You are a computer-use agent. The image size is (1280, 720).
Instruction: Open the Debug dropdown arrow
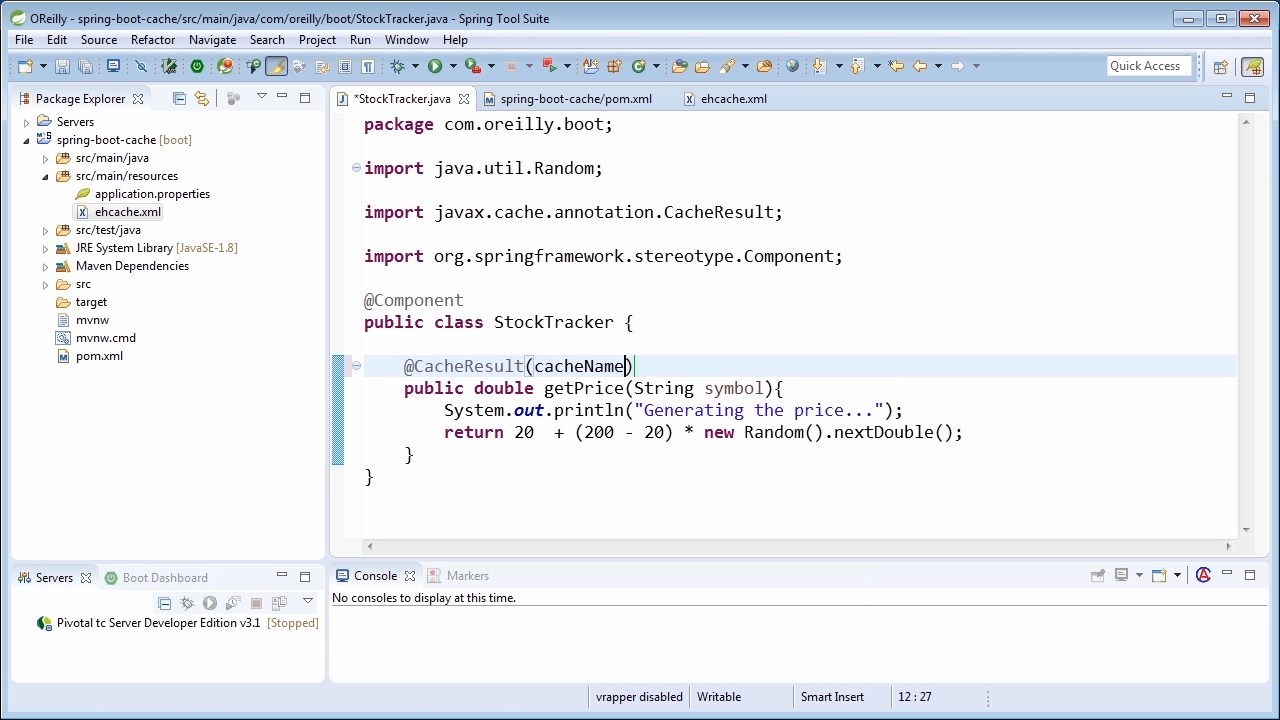[415, 66]
